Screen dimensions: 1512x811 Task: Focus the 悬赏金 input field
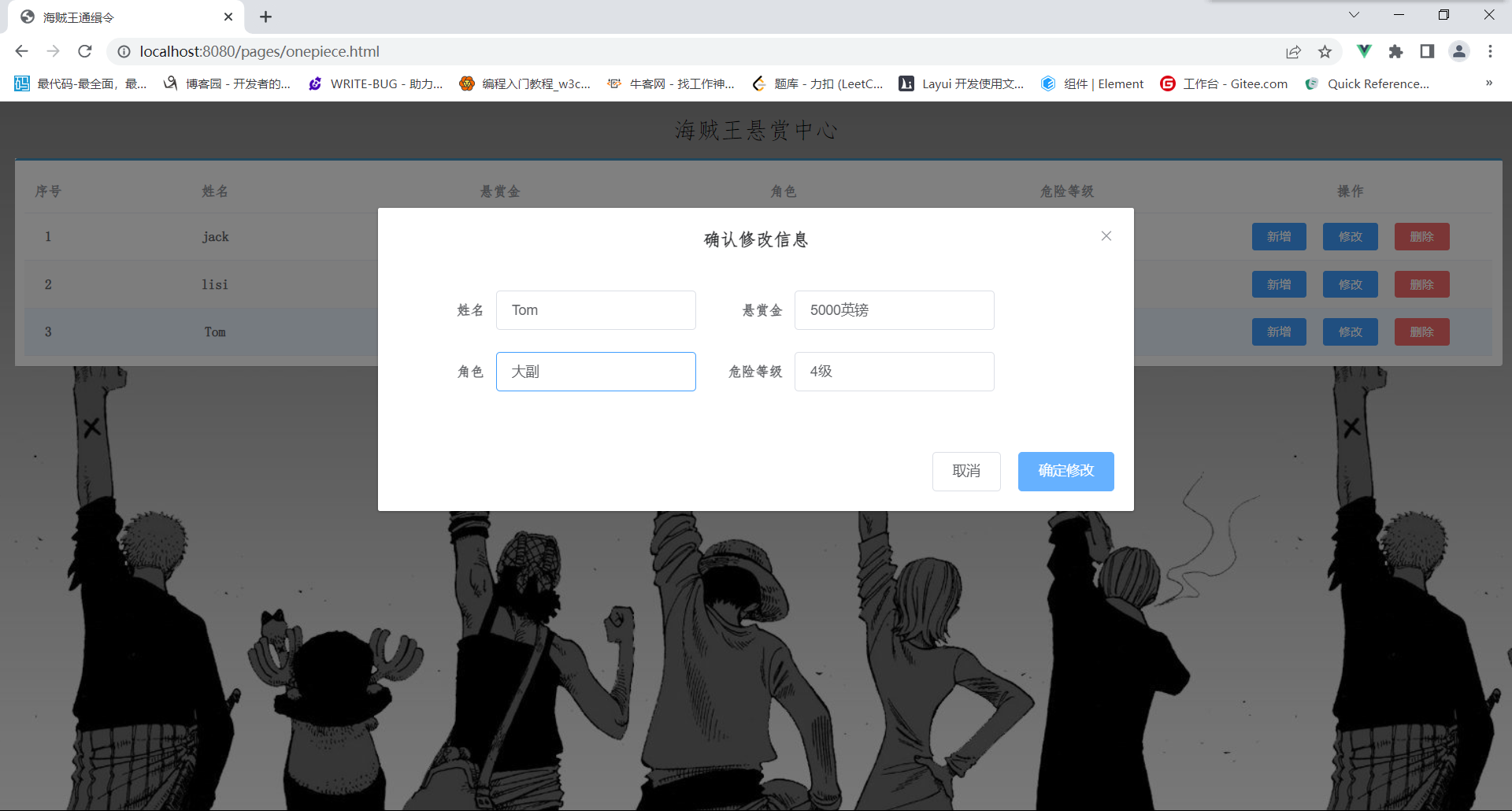(895, 310)
